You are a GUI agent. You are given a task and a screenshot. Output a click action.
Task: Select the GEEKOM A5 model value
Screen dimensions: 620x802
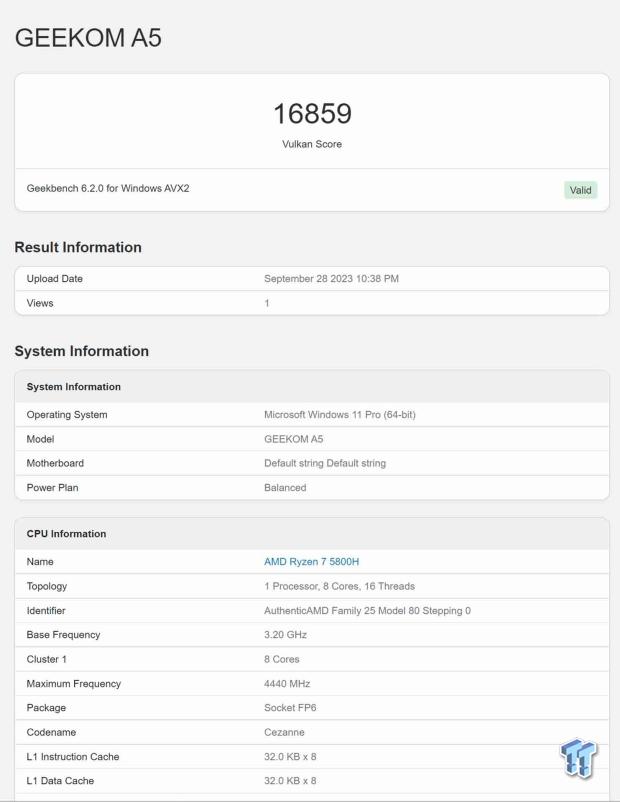coord(294,439)
